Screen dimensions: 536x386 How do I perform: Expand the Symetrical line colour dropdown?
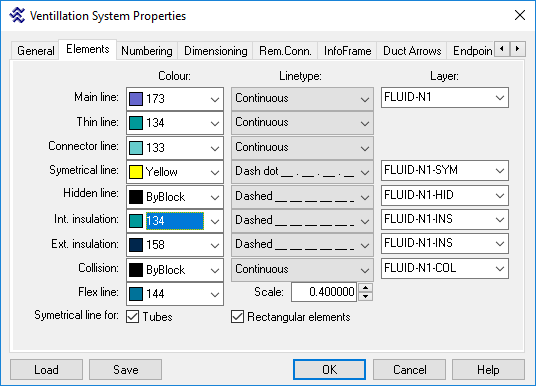[215, 172]
